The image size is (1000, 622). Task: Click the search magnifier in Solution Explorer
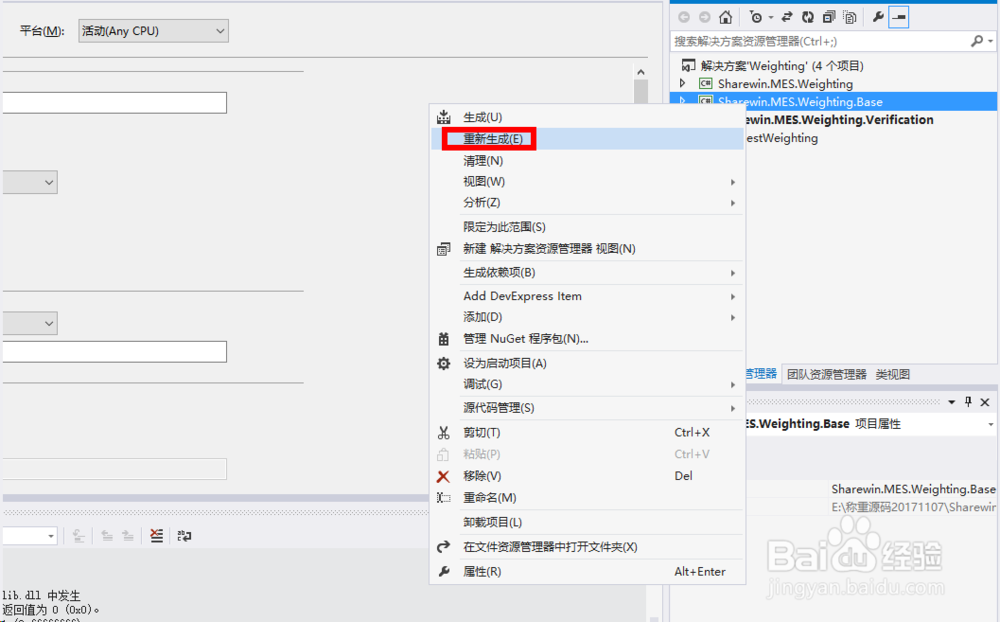click(x=976, y=41)
